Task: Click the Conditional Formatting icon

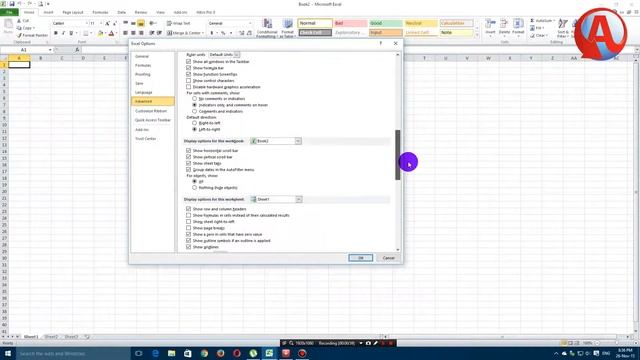Action: [267, 24]
